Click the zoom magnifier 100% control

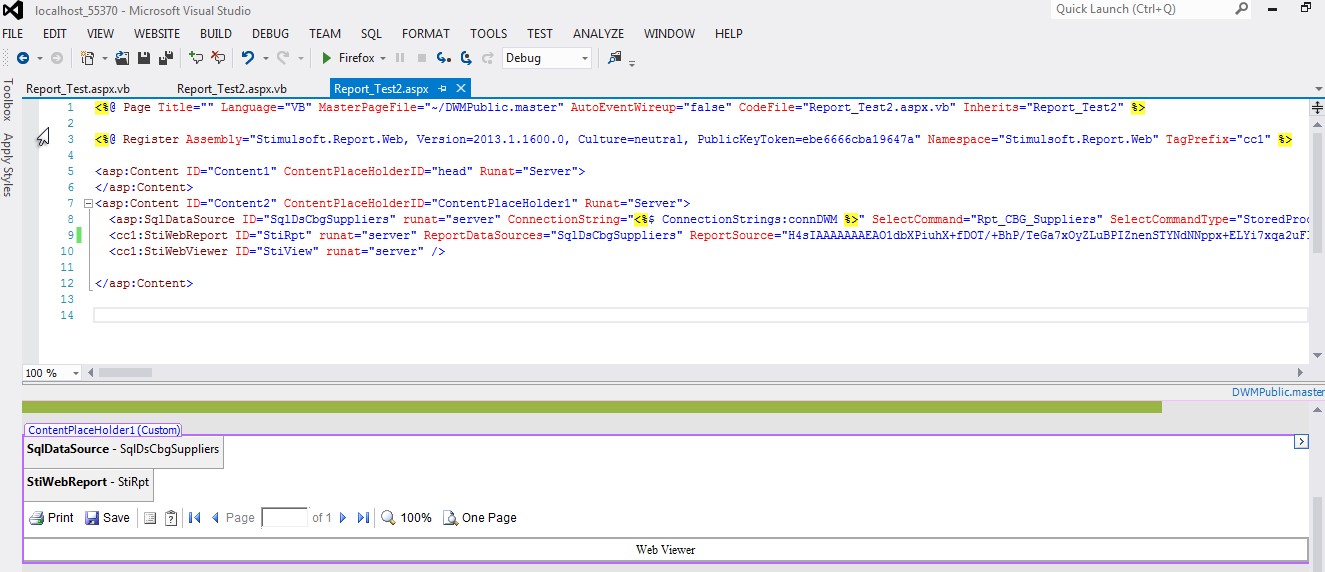click(x=406, y=518)
